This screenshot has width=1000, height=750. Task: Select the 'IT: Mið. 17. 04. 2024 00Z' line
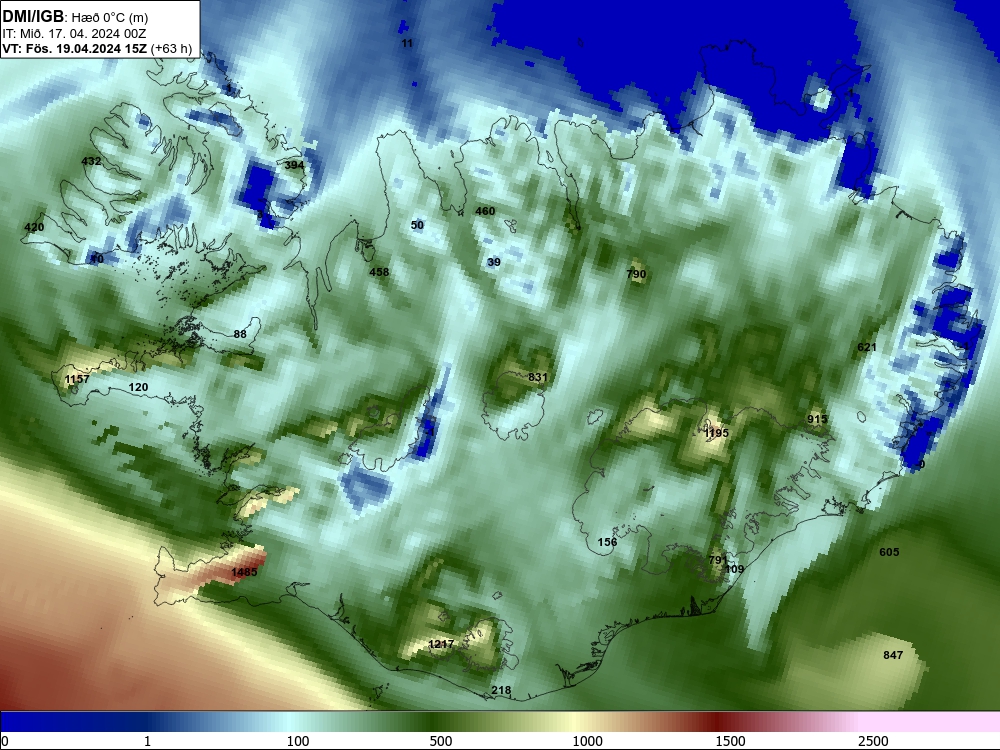74,34
